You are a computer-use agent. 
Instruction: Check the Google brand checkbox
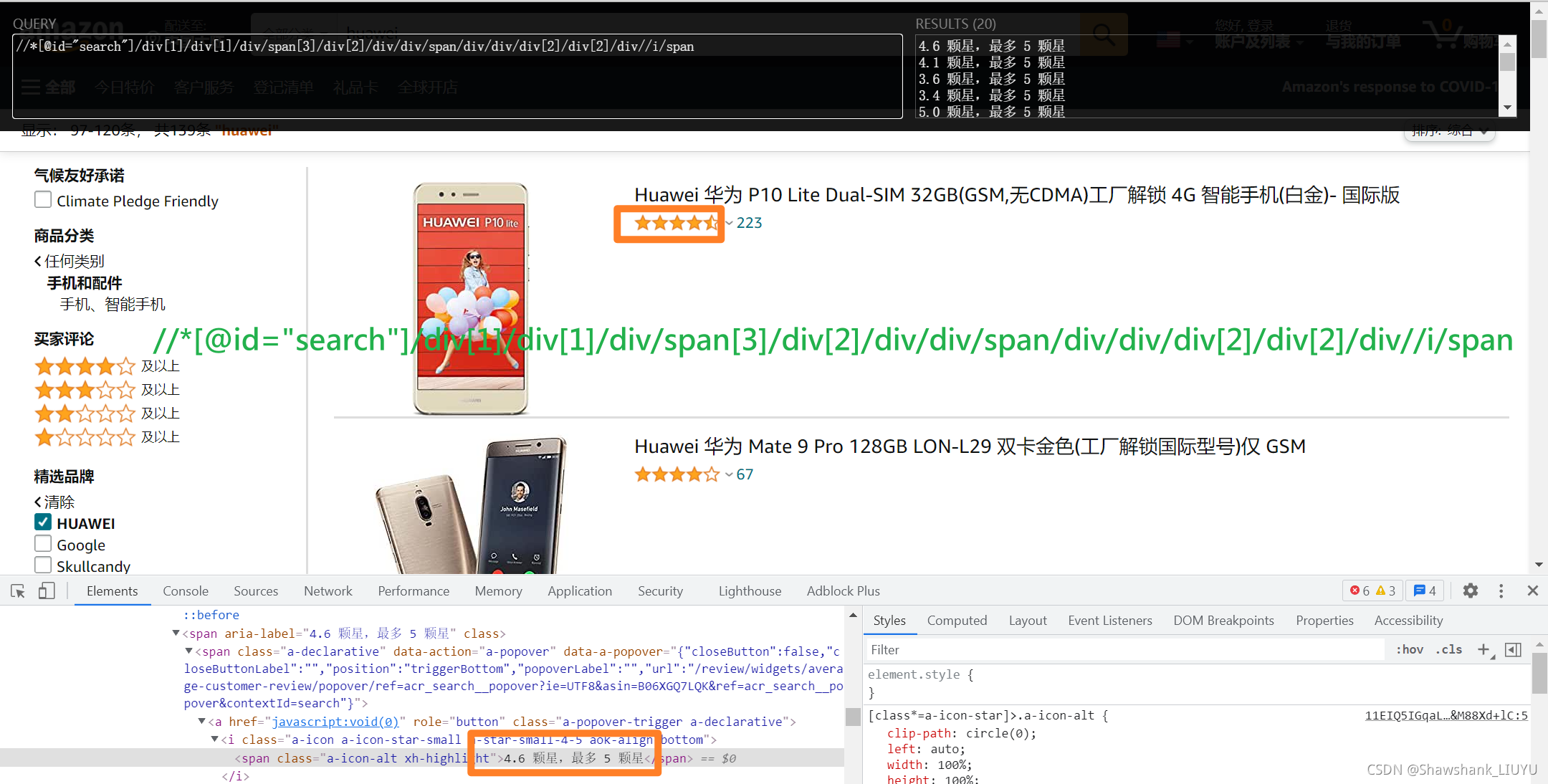coord(43,544)
